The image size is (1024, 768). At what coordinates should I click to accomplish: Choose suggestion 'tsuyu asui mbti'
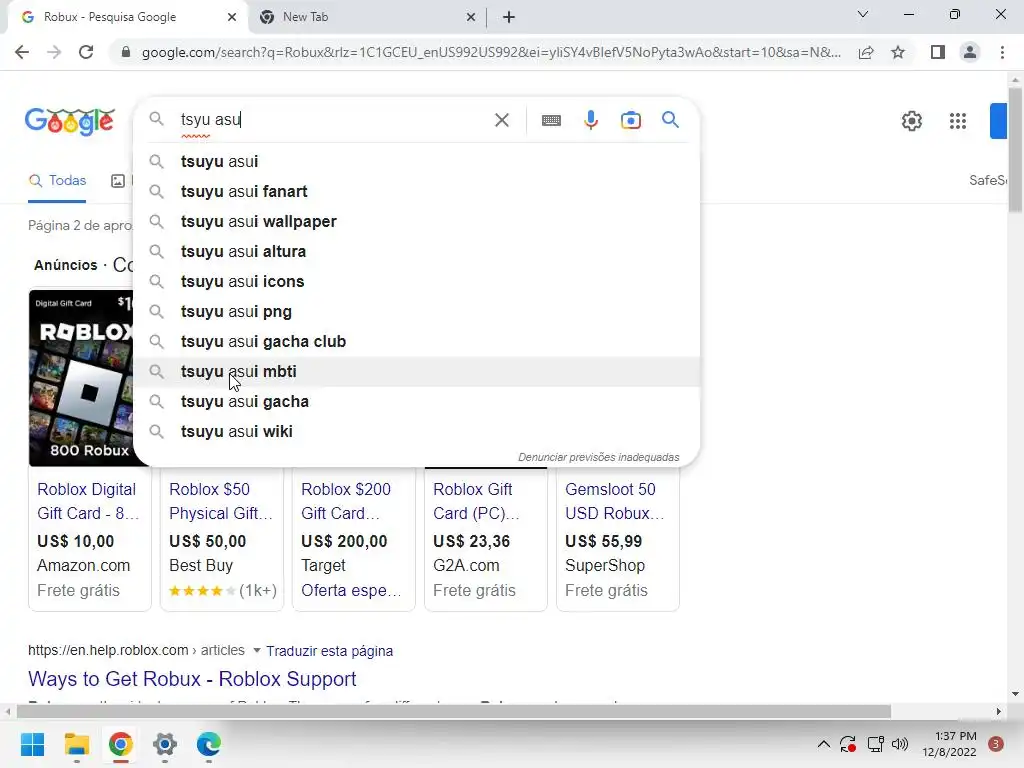(417, 372)
